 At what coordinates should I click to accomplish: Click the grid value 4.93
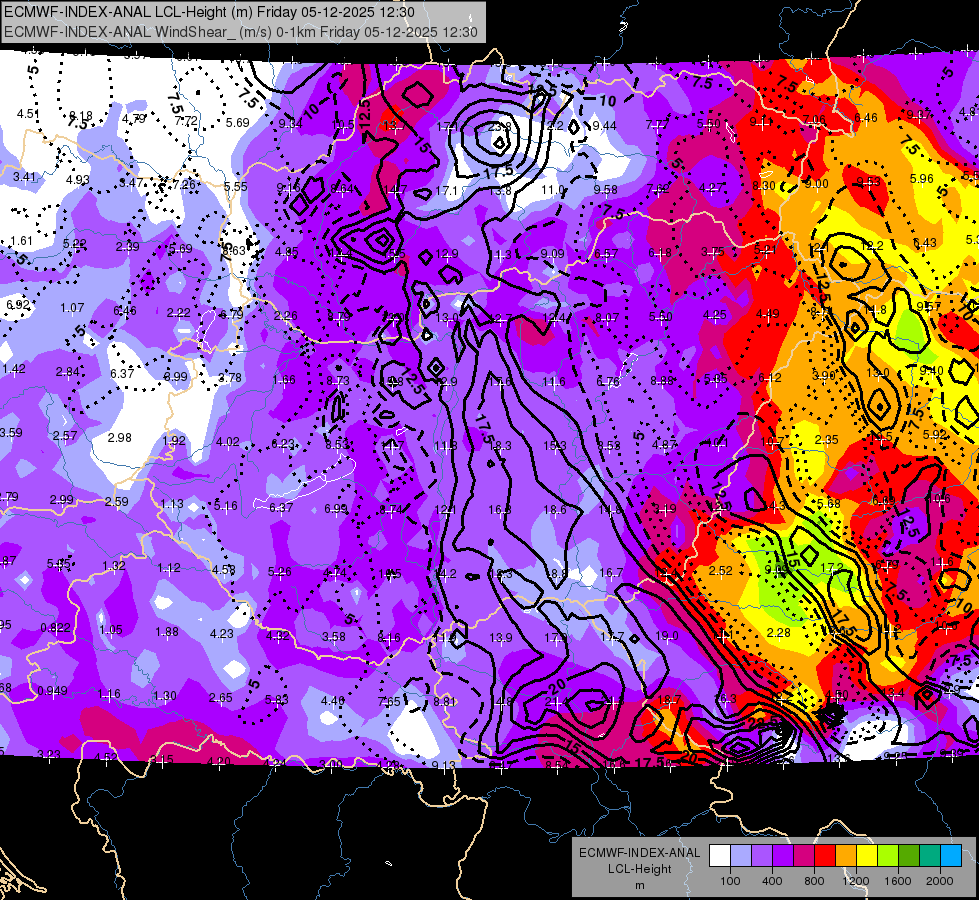coord(78,180)
